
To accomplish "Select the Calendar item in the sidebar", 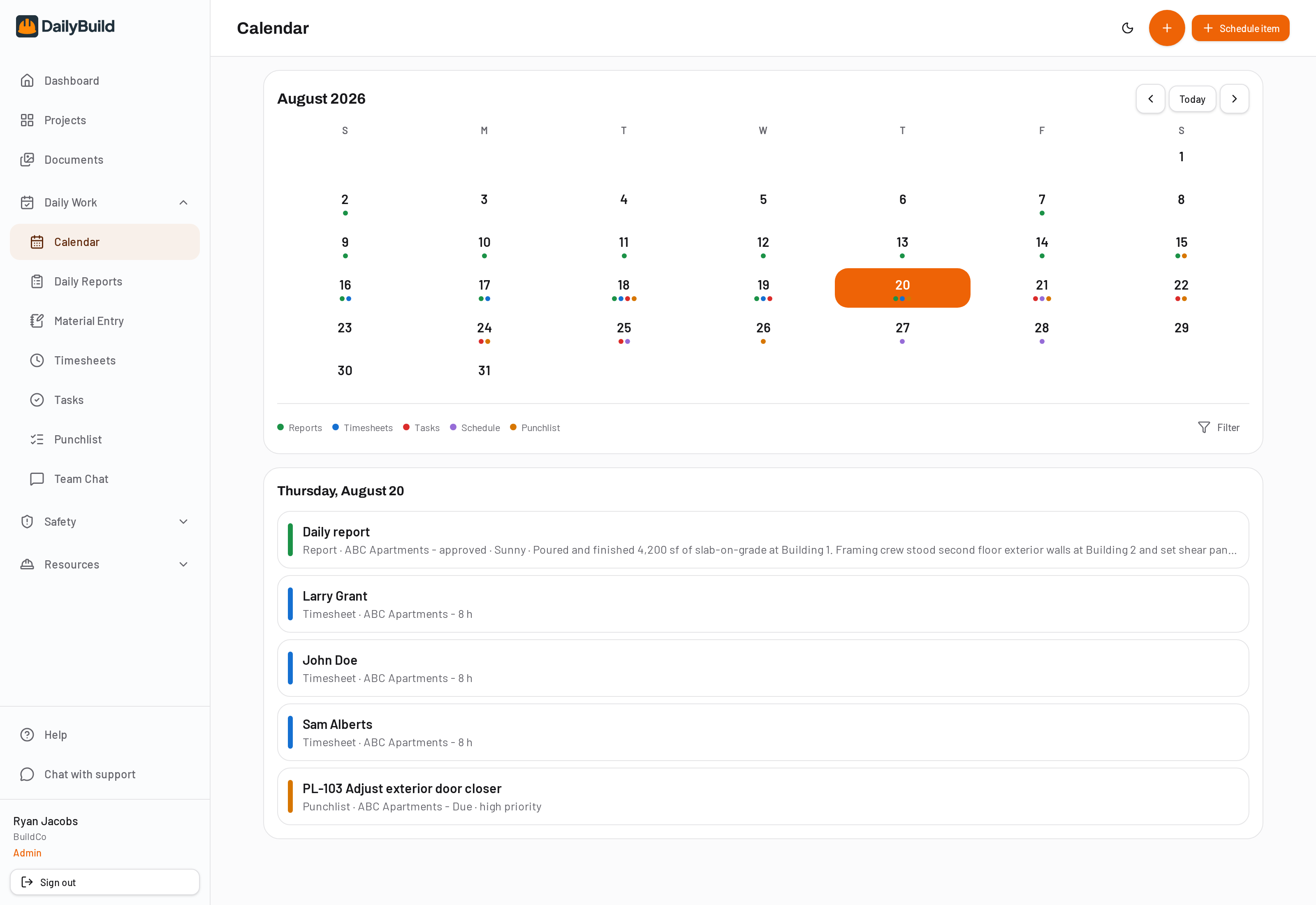I will (x=105, y=242).
